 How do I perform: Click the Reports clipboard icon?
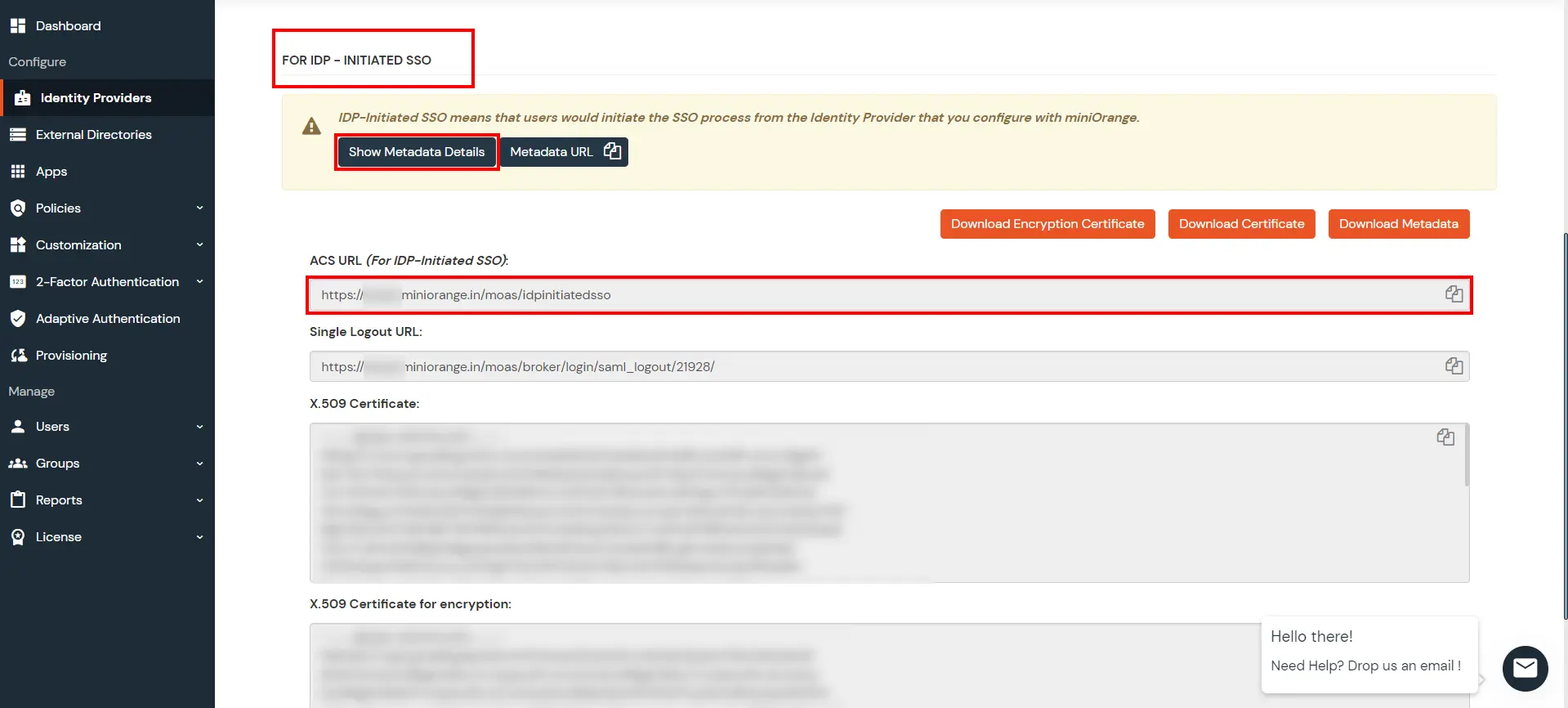(x=18, y=500)
